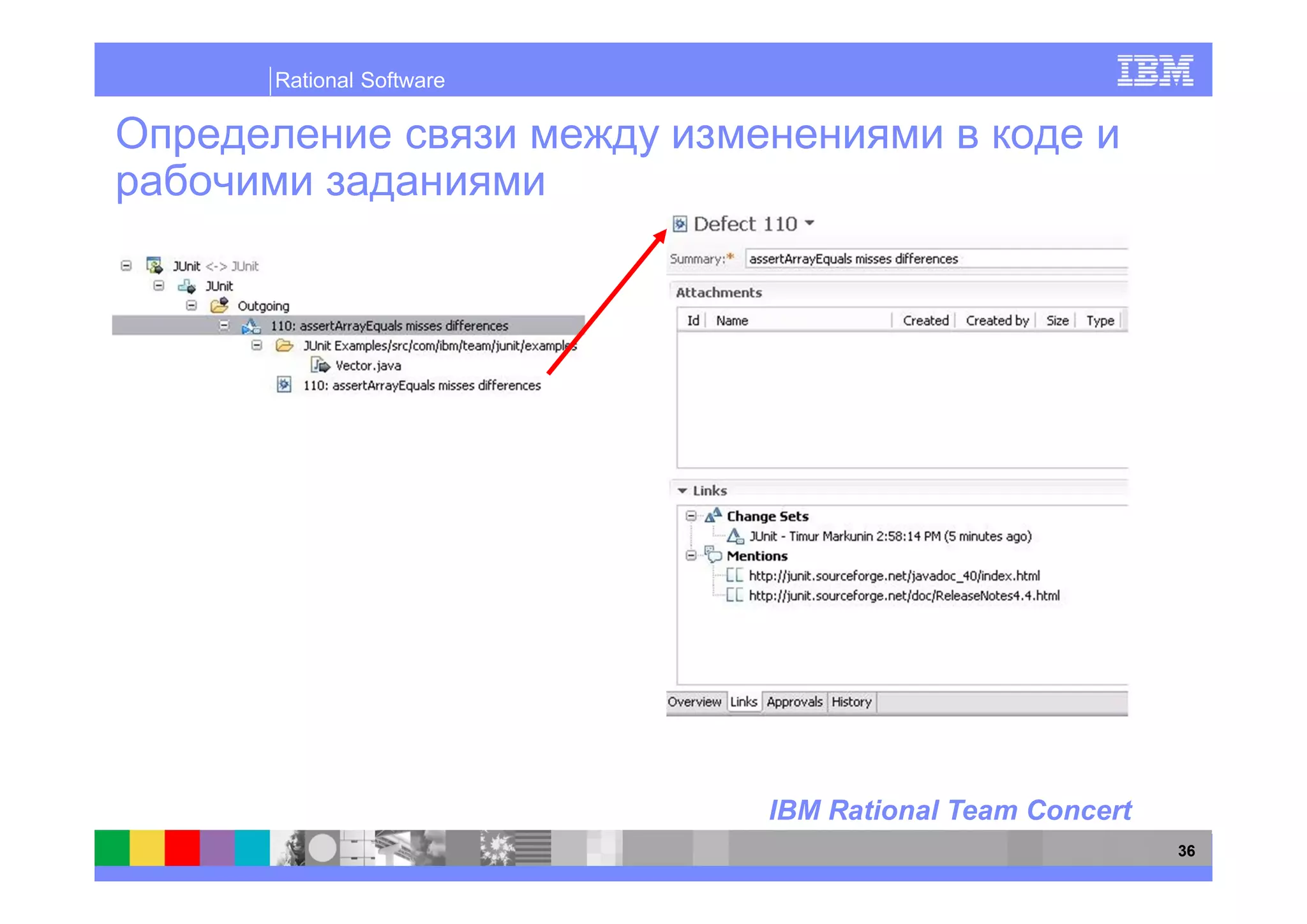The height and width of the screenshot is (924, 1307).
Task: Select the JUnit - Timur Markunin change set entry
Action: tap(890, 536)
